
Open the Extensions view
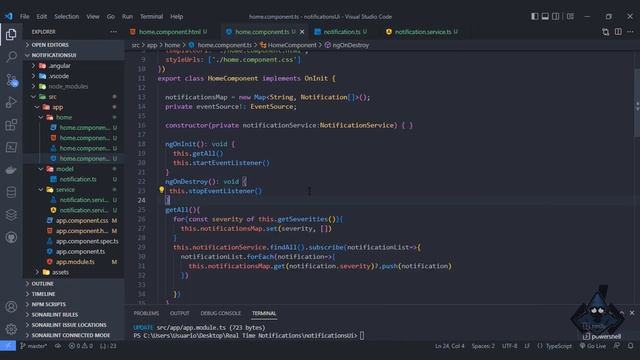tap(11, 124)
